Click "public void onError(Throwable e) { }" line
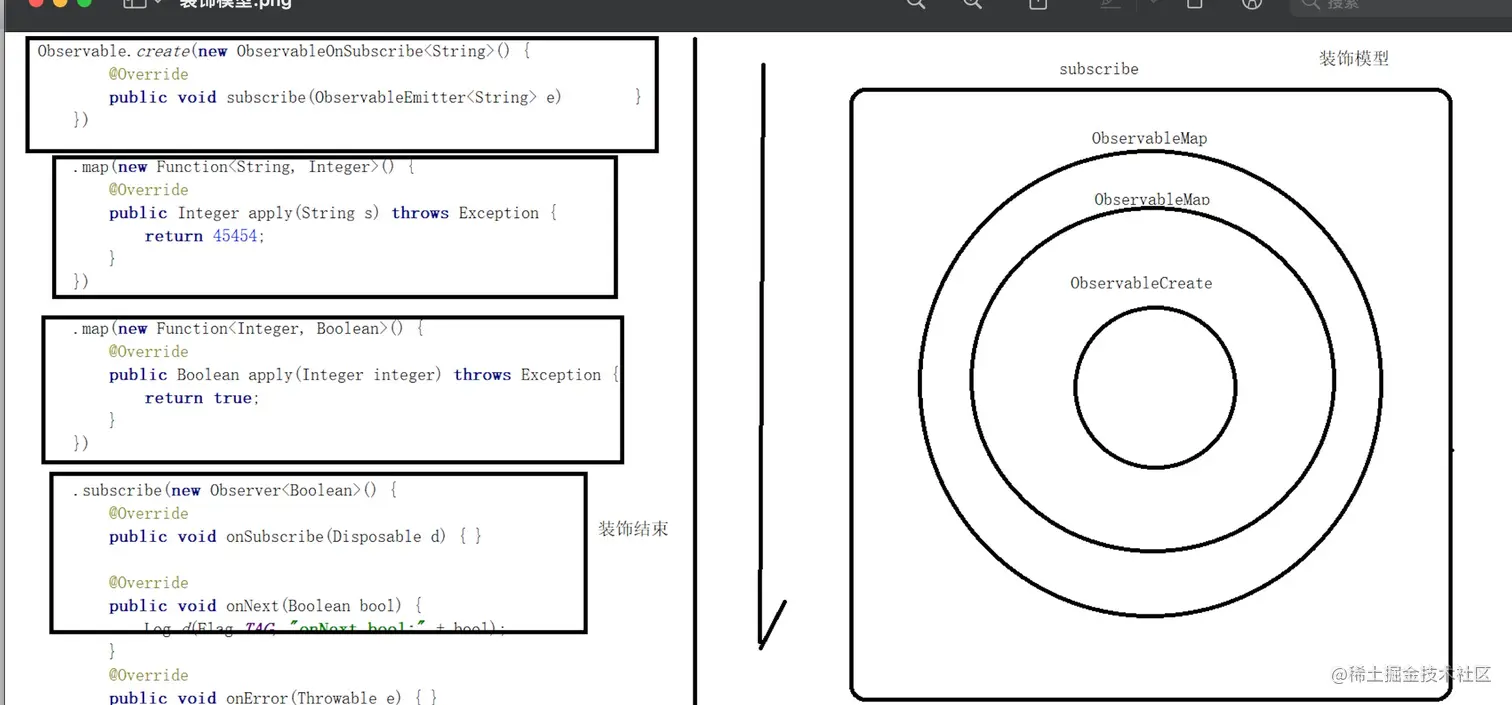 [x=273, y=697]
